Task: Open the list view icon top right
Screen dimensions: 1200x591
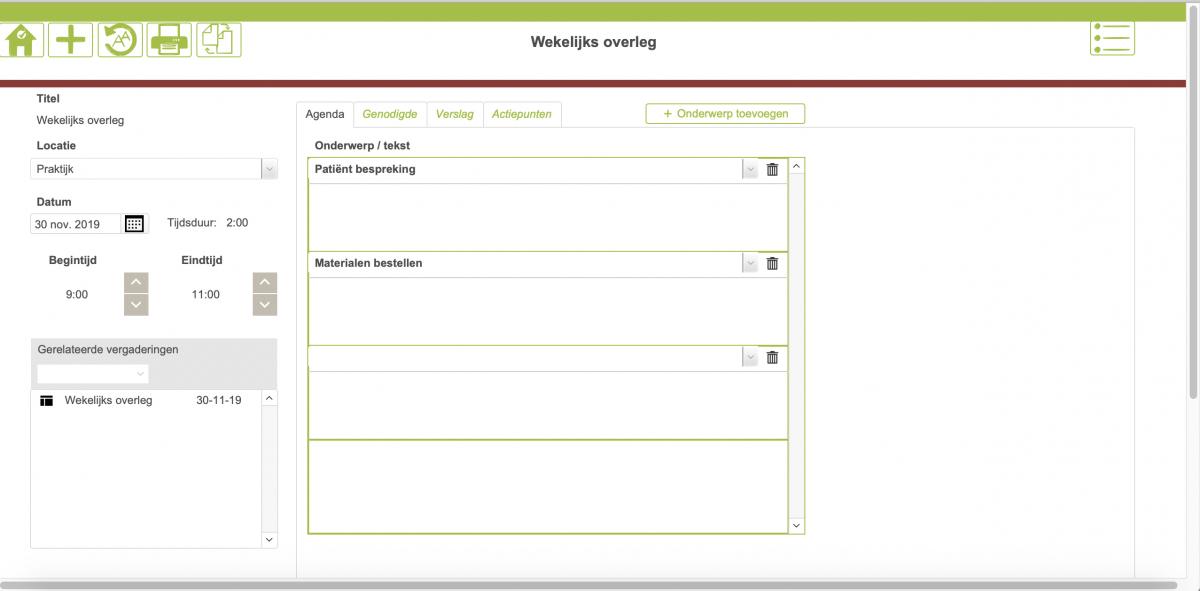Action: (1112, 38)
